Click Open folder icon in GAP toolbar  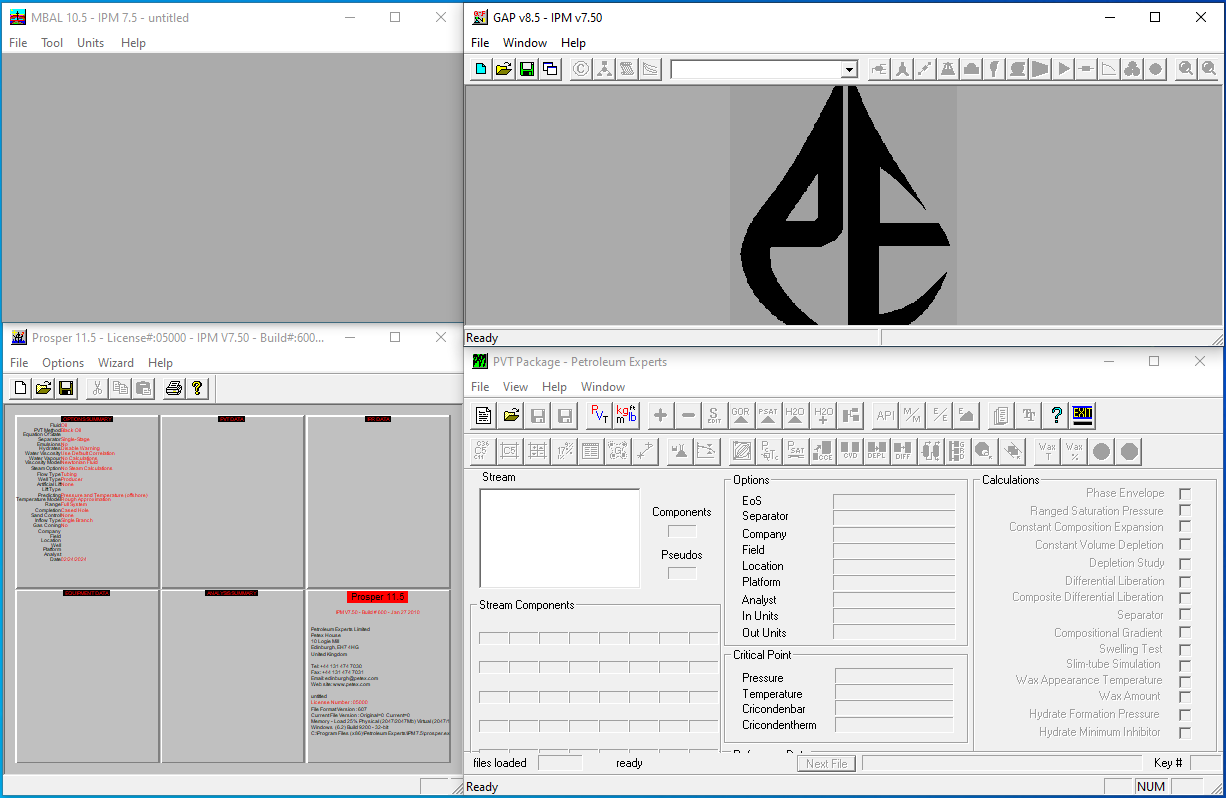click(504, 69)
